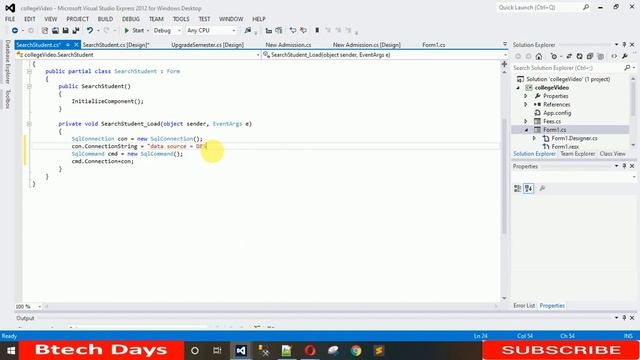Open the TEST menu
The image size is (640, 360).
click(x=204, y=19)
